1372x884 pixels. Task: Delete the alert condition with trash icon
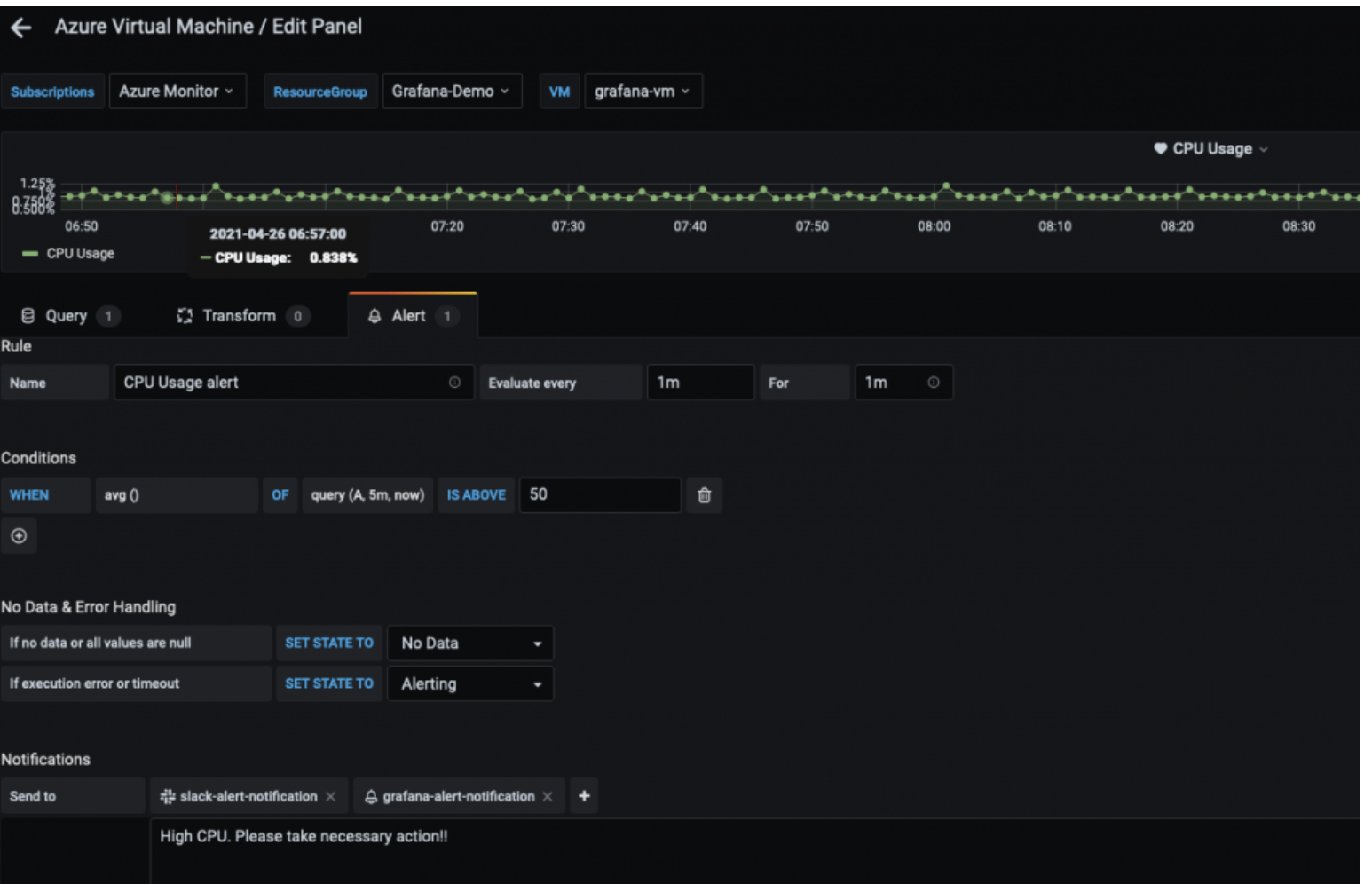(704, 495)
